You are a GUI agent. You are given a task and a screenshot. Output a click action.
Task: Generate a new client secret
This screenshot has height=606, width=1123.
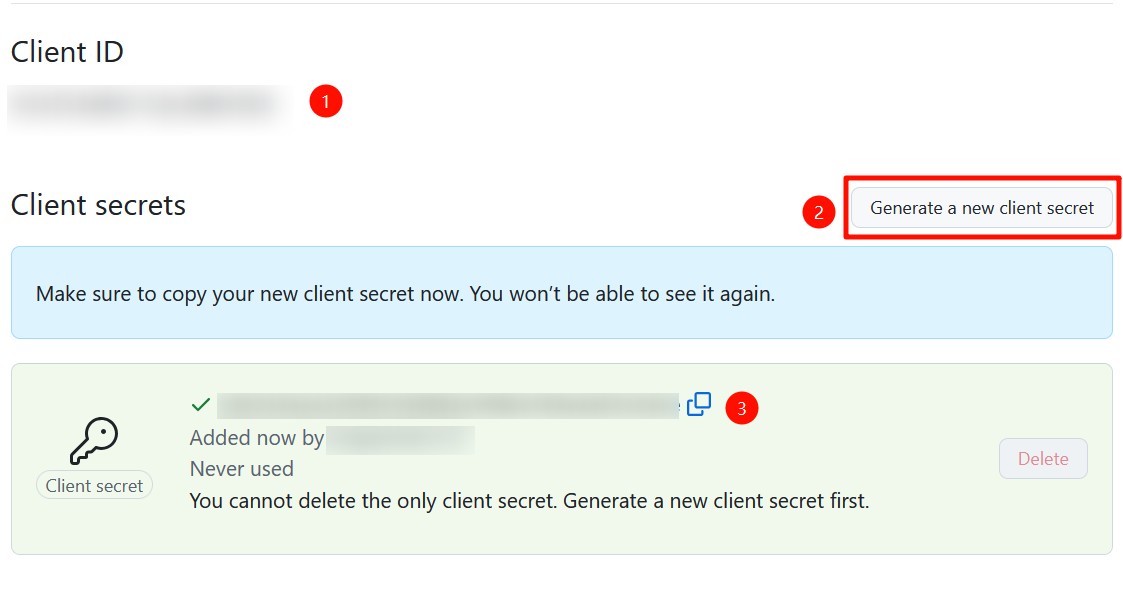pyautogui.click(x=981, y=208)
